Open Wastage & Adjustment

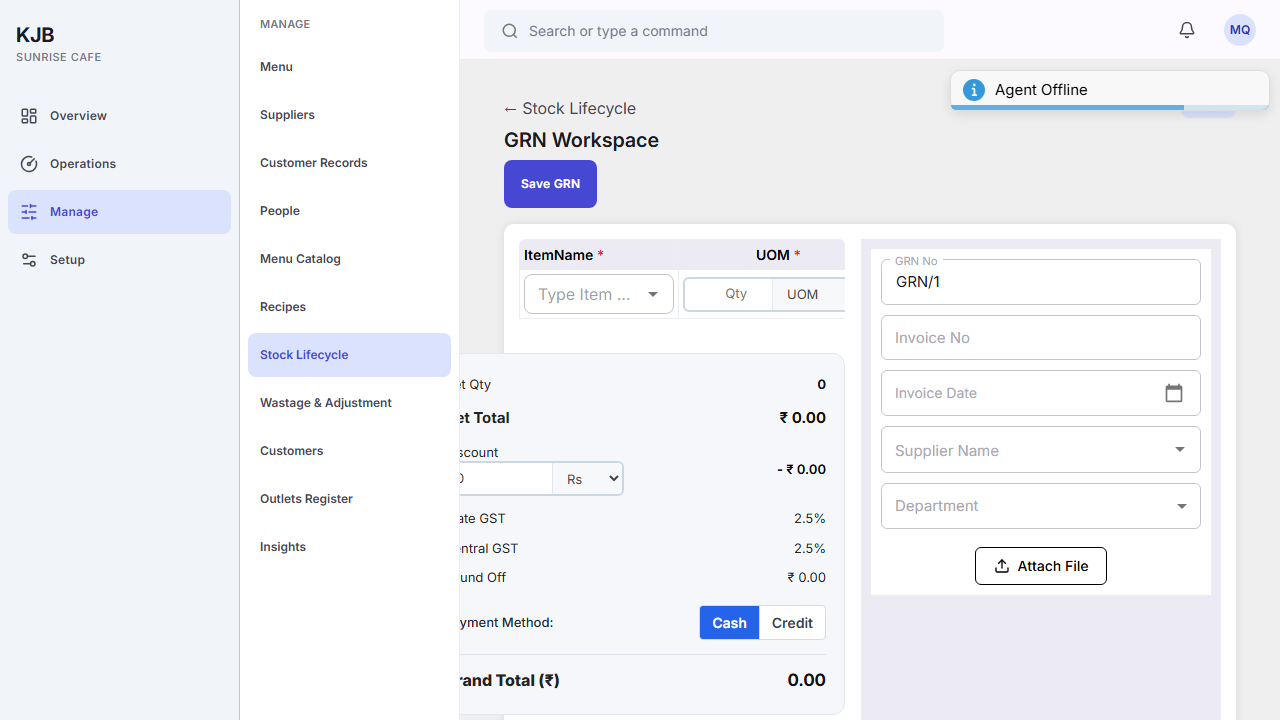point(349,403)
